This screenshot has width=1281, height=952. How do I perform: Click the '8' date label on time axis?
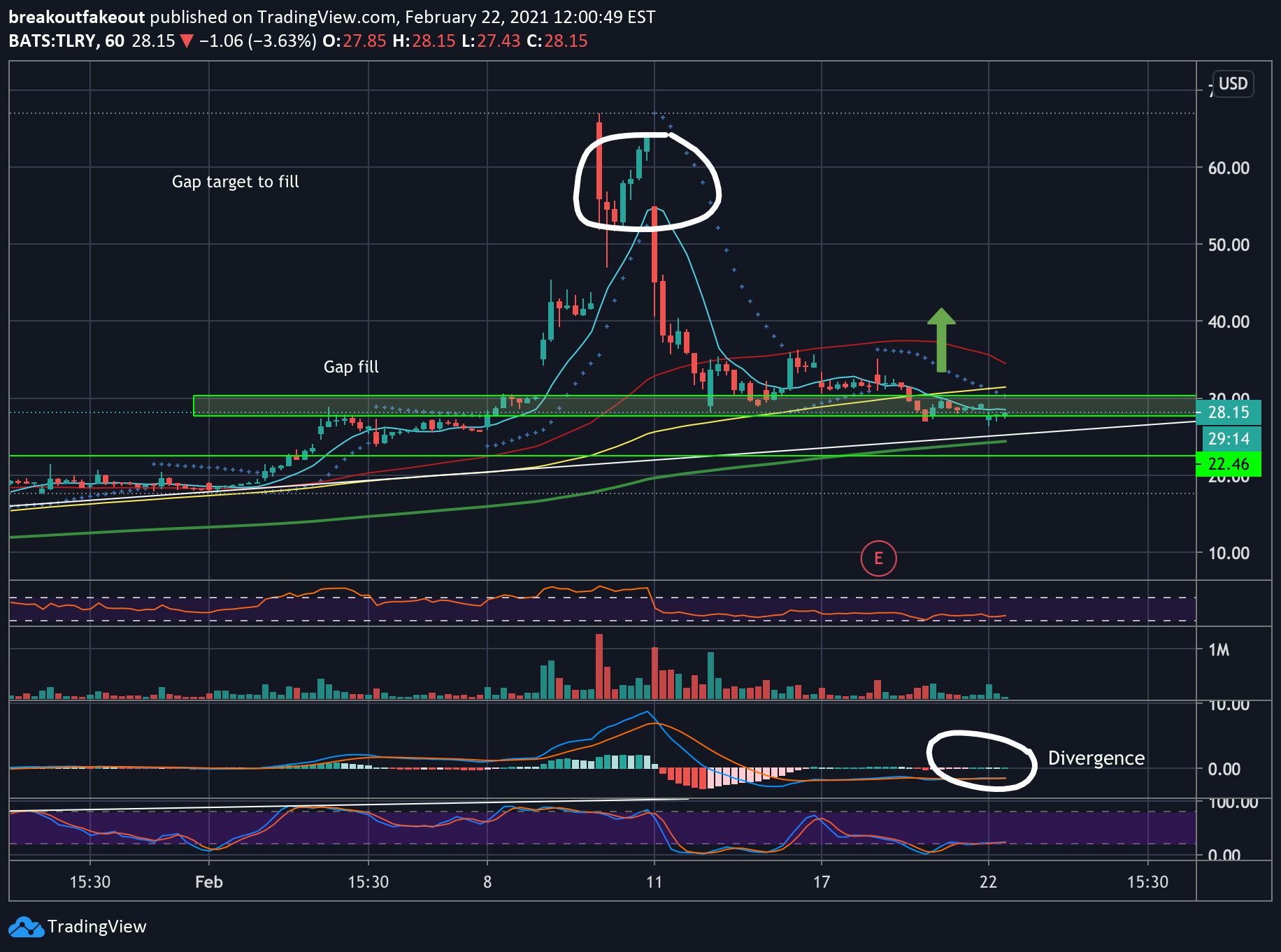point(487,882)
